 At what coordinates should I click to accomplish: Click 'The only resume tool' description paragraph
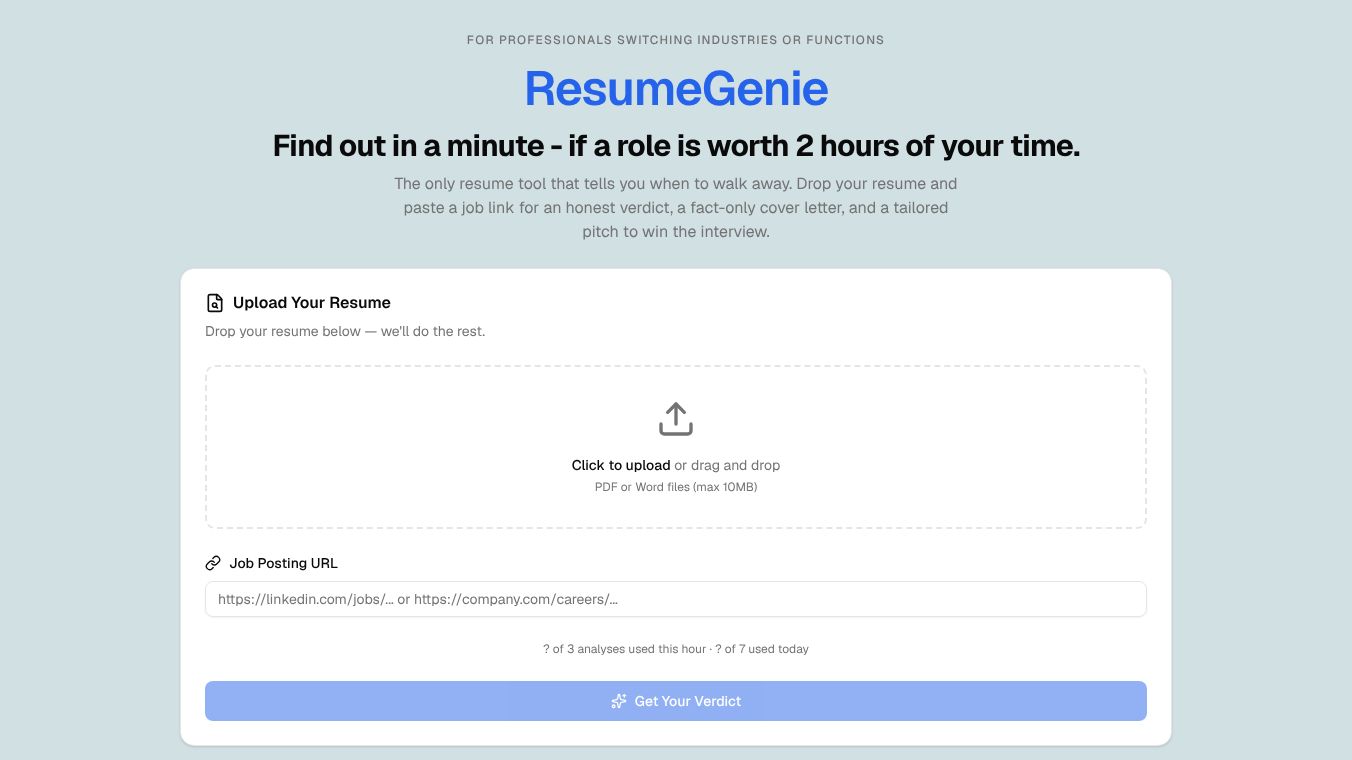pos(676,208)
